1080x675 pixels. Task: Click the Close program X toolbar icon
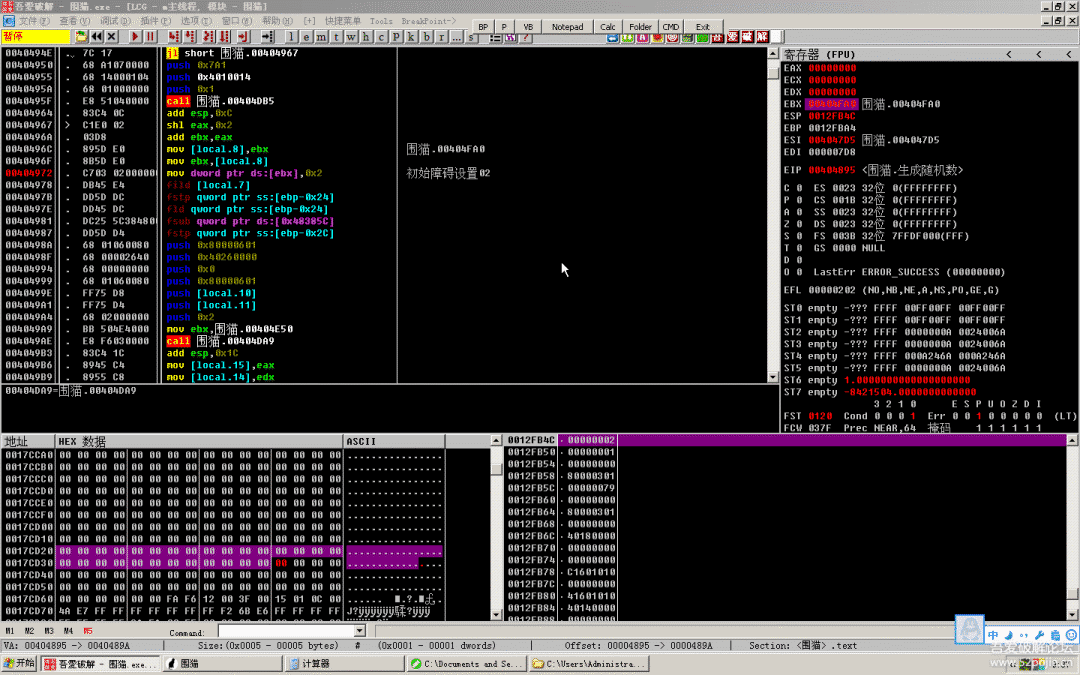point(112,36)
